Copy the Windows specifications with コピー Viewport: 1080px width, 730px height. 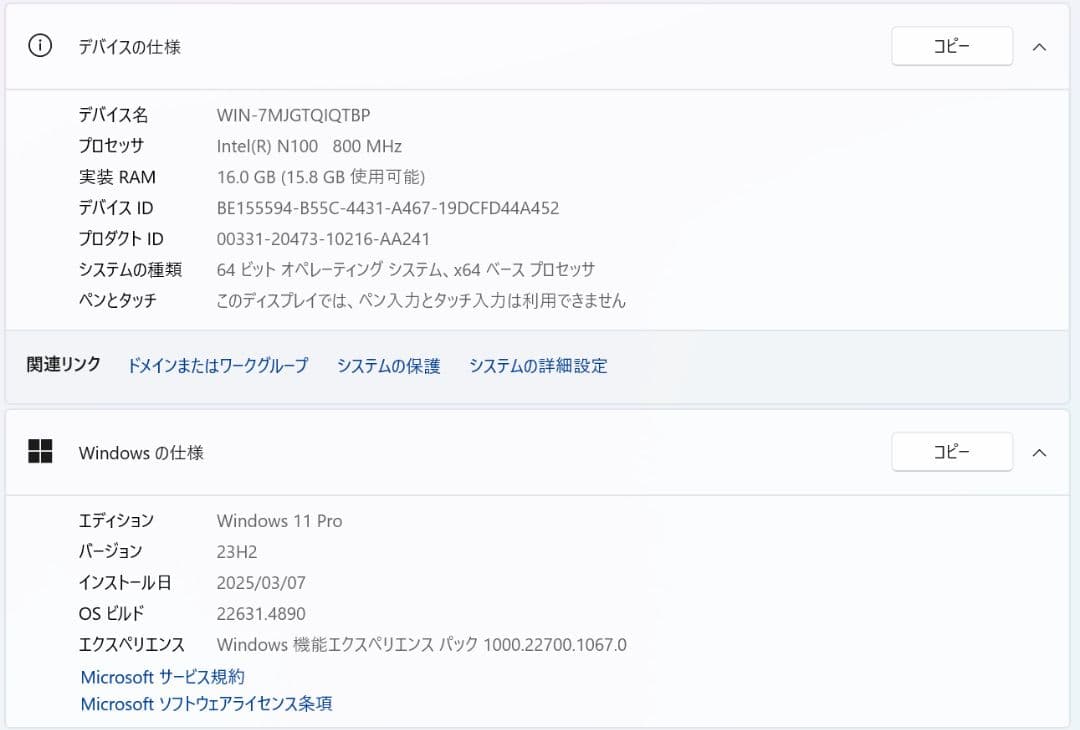951,451
